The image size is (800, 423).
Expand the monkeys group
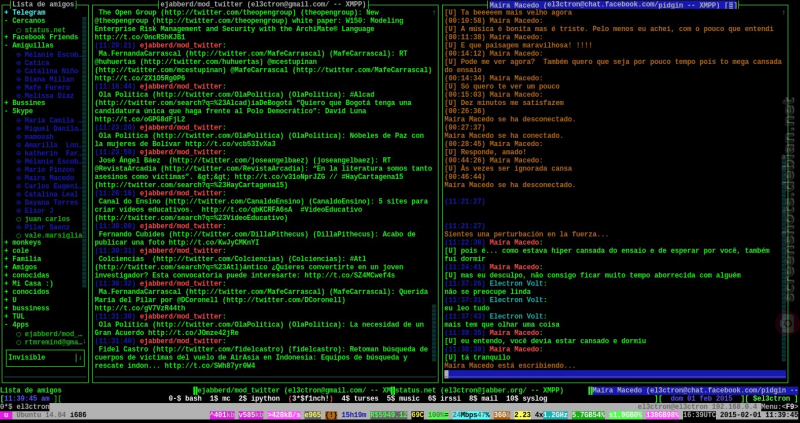point(7,242)
